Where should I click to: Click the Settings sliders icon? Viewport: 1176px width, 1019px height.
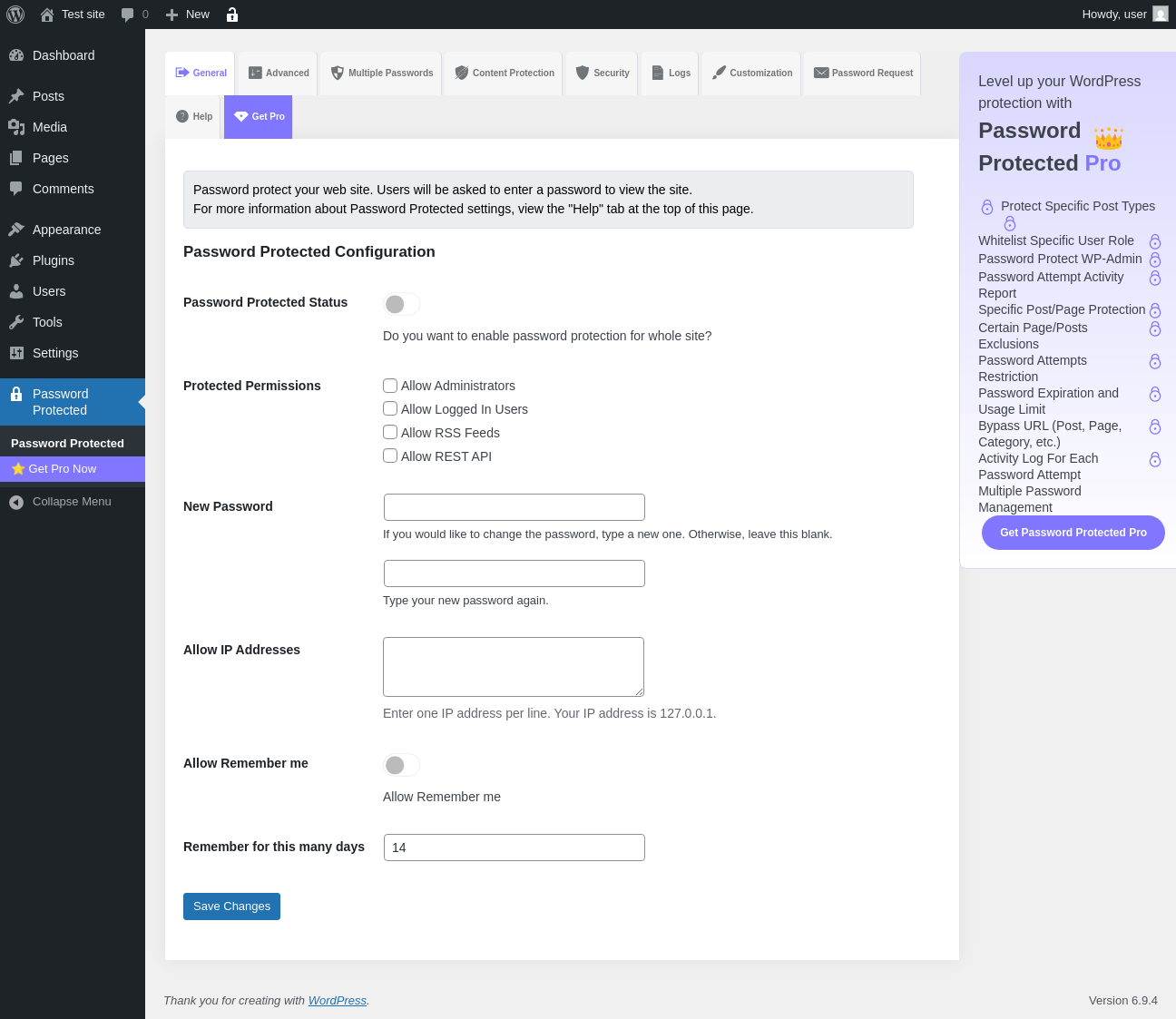pos(16,353)
